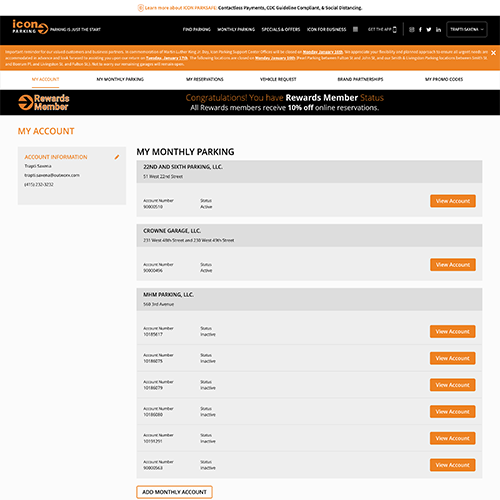
Task: Click the Account Information heading
Action: click(56, 157)
